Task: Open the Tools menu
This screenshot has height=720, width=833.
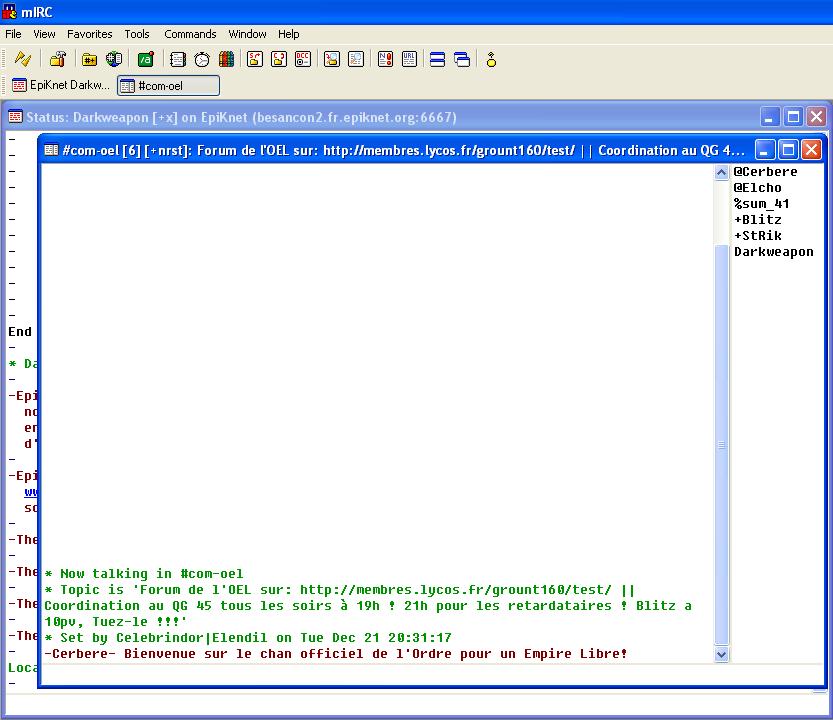Action: click(x=137, y=34)
